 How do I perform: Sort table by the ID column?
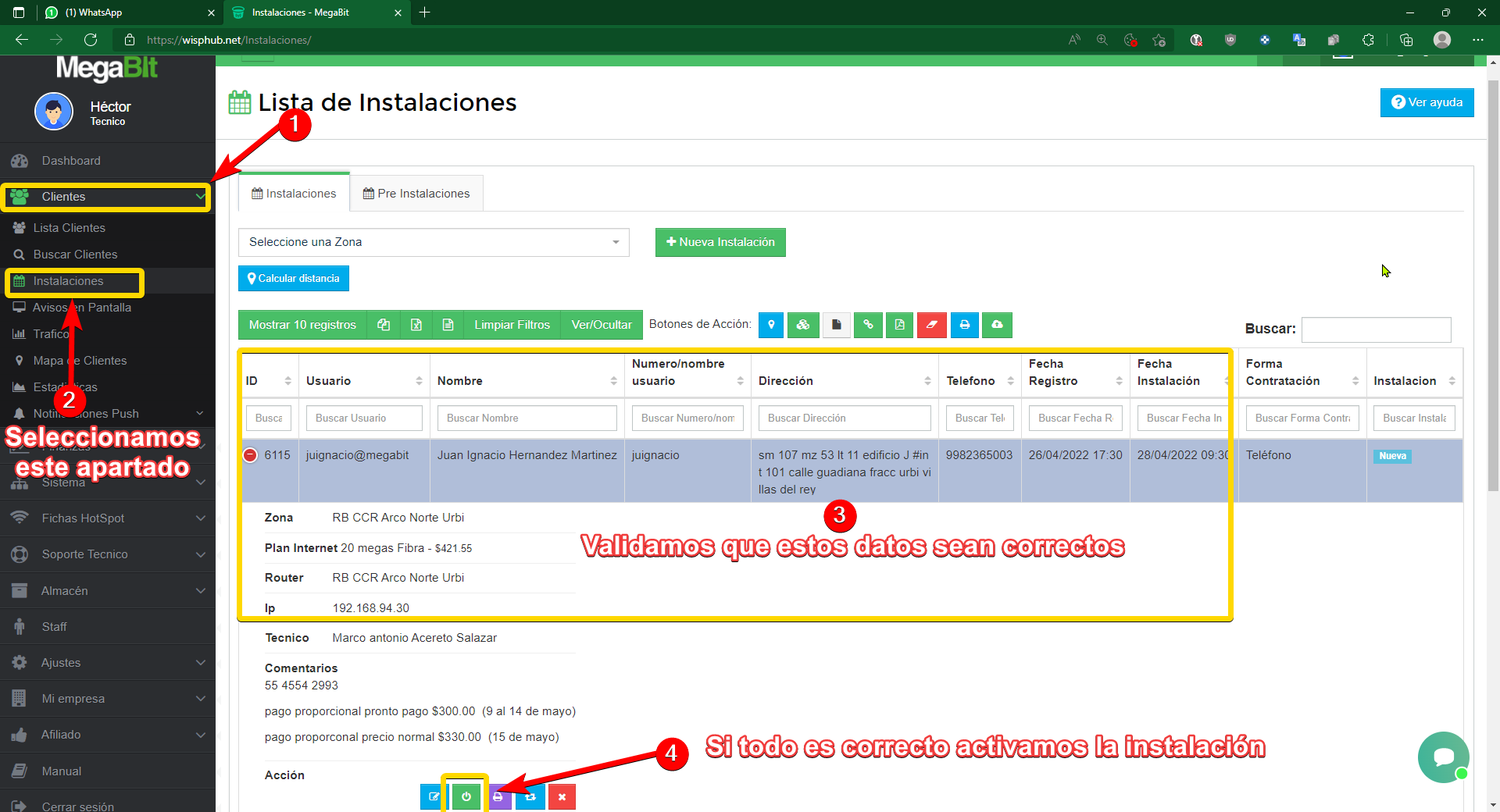tap(270, 381)
